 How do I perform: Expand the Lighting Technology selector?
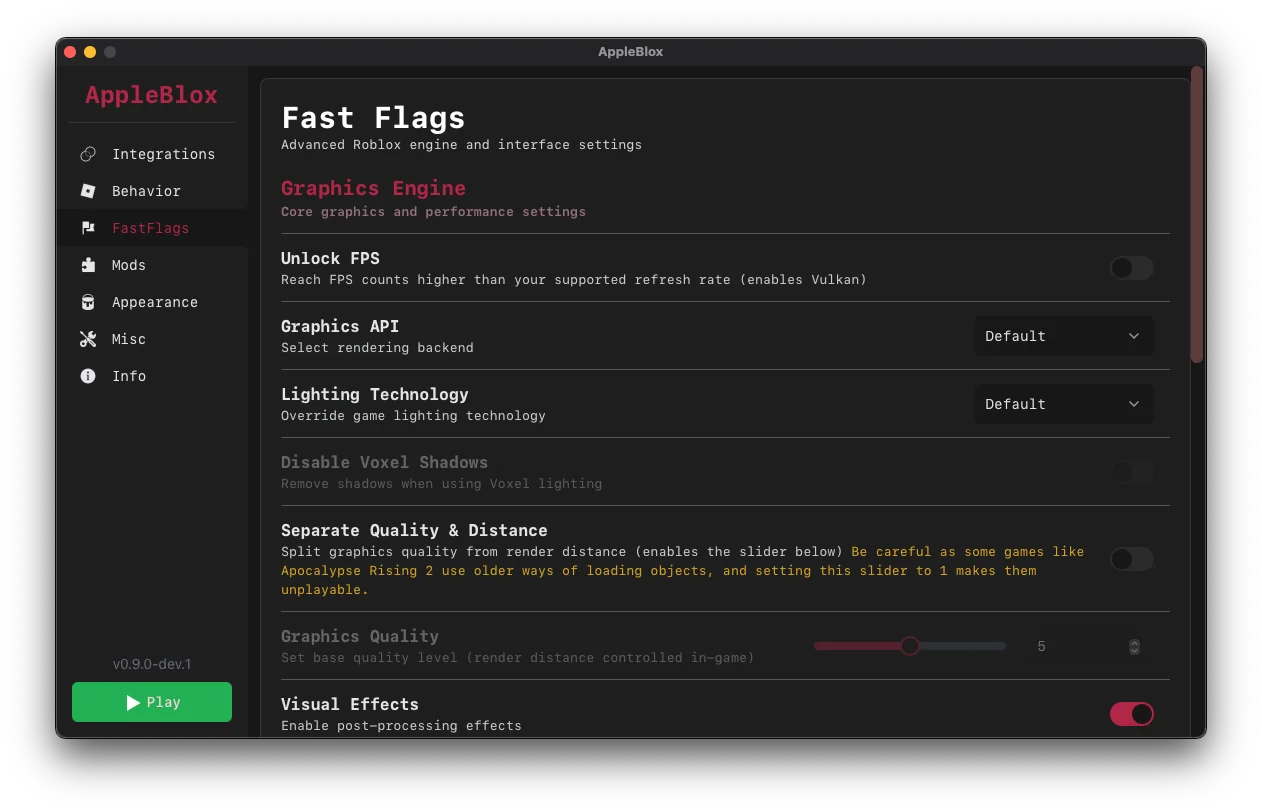pos(1063,404)
